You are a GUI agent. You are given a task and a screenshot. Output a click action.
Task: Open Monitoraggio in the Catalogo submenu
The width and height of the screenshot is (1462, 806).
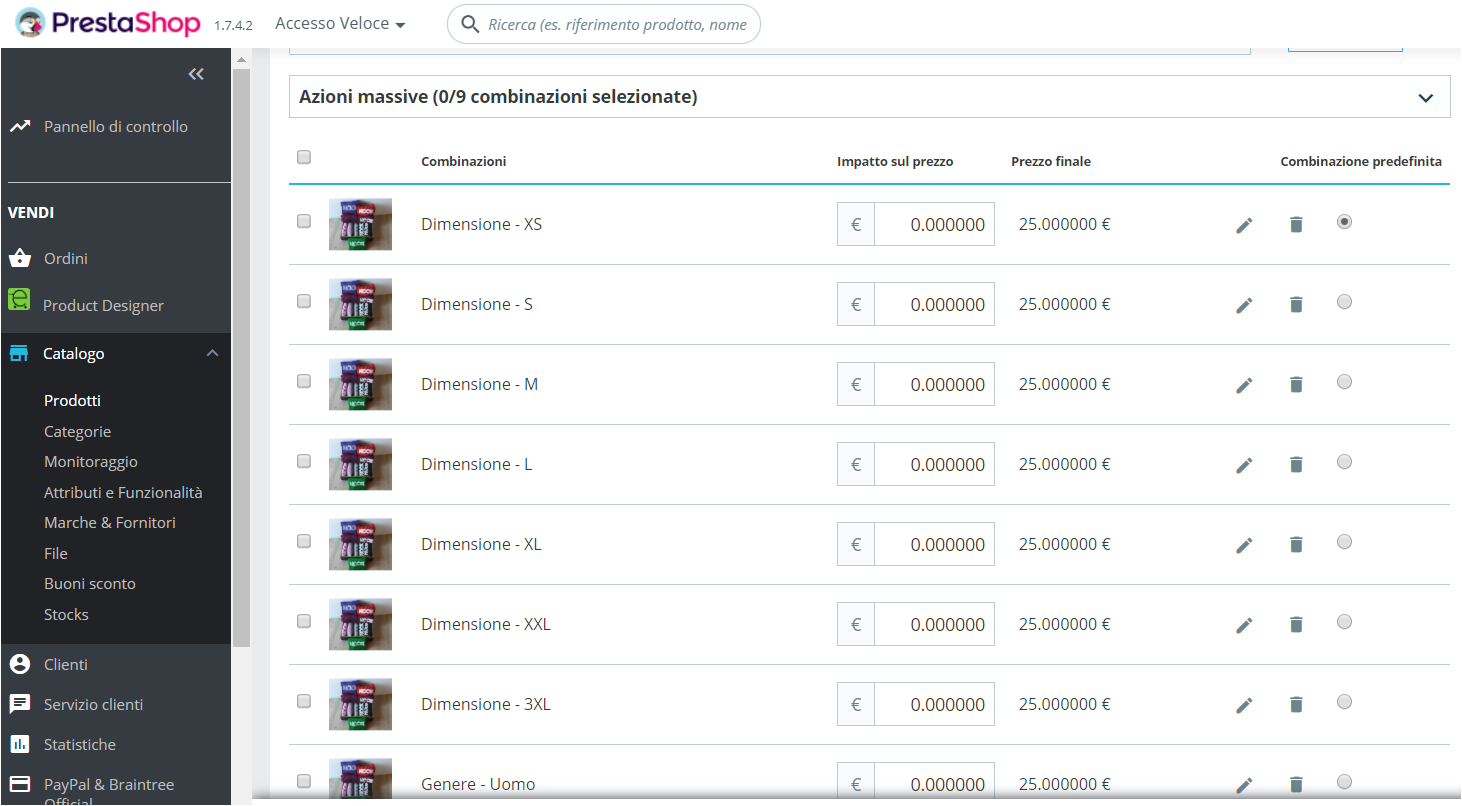click(91, 462)
